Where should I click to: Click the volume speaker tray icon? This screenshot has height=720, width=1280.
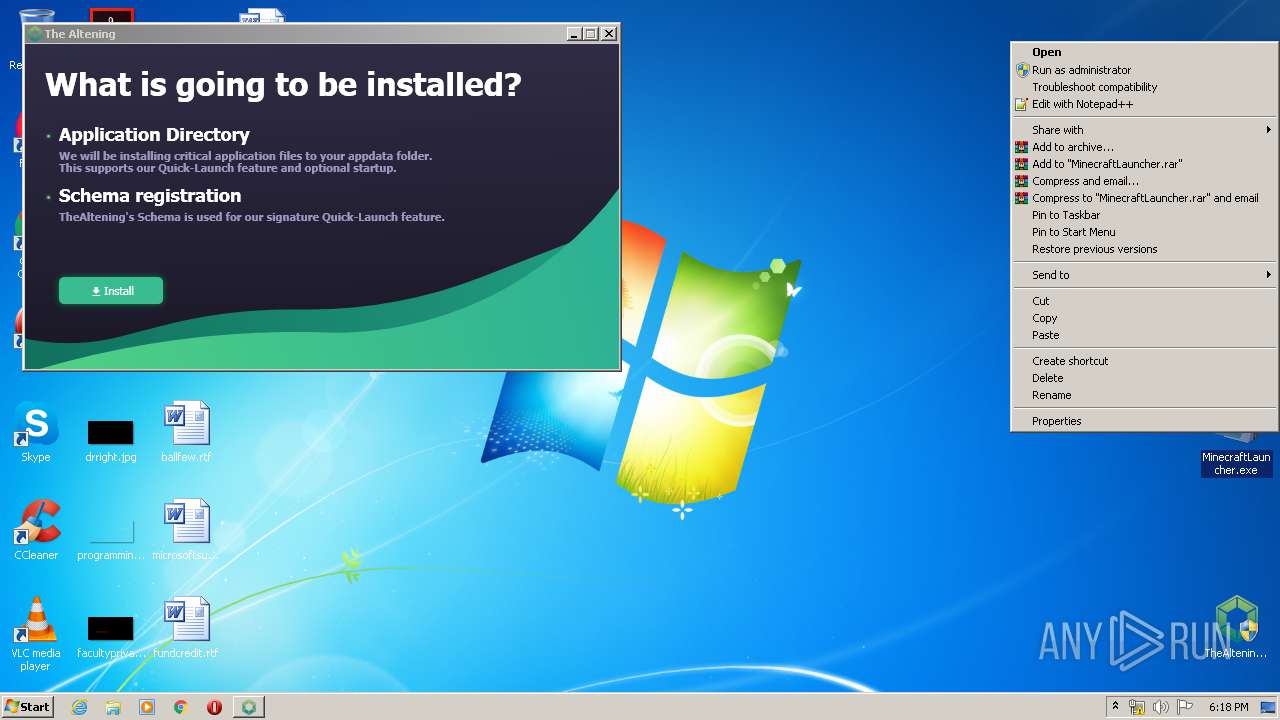click(x=1161, y=707)
